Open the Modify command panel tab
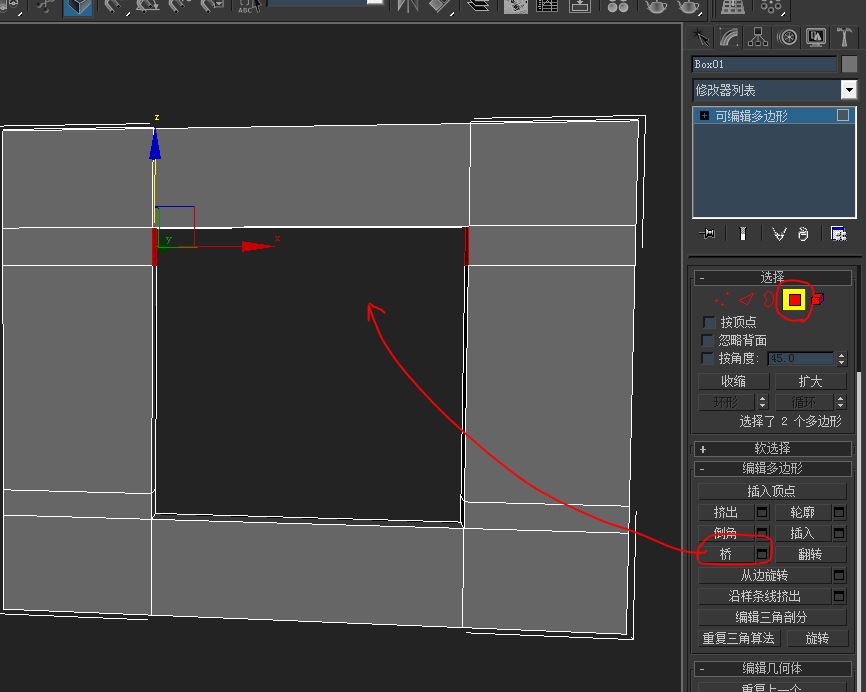866x692 pixels. (730, 38)
